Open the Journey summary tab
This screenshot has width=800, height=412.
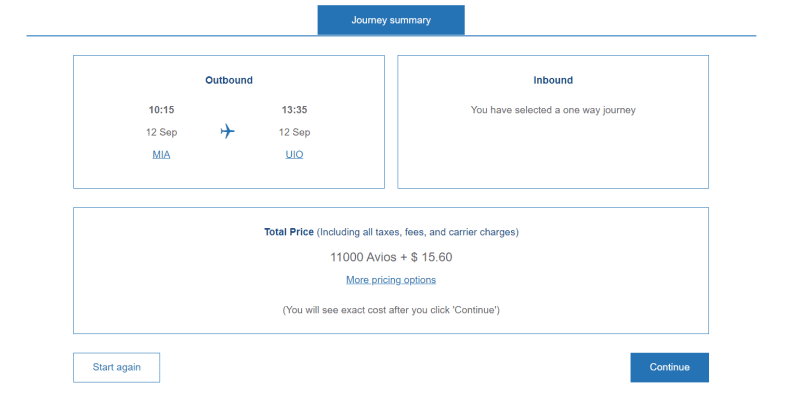point(391,20)
